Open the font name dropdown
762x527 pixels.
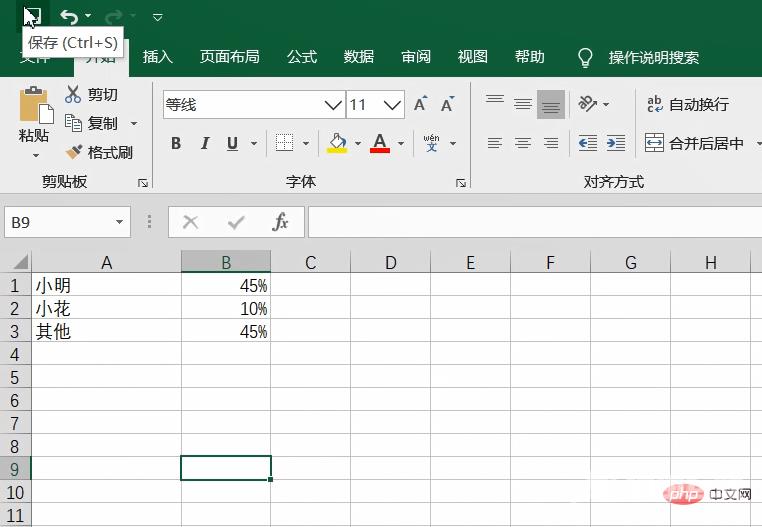(x=333, y=104)
